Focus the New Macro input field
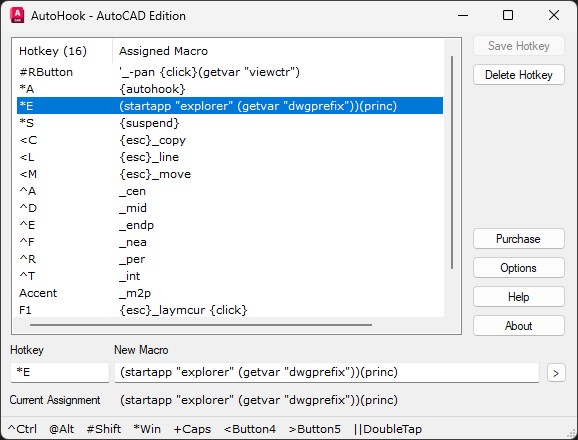The width and height of the screenshot is (578, 440). (327, 373)
